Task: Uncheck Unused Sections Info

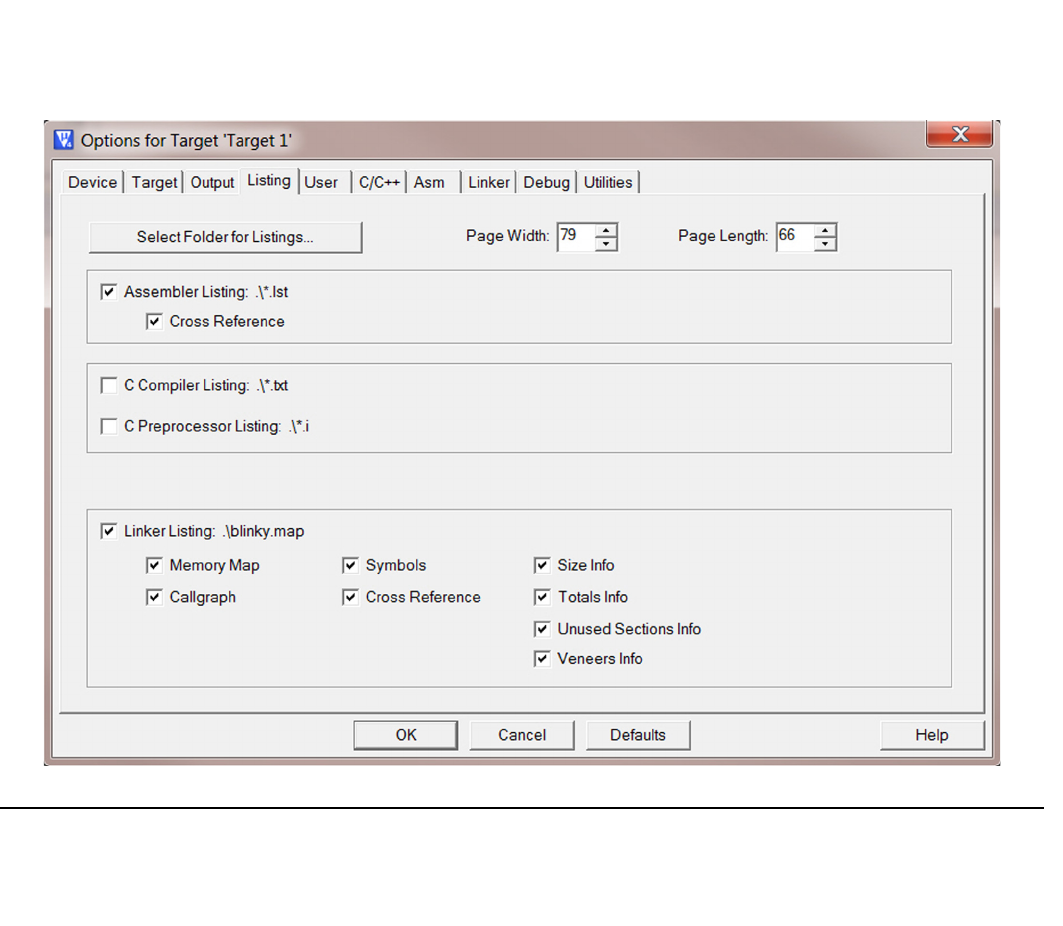Action: click(x=542, y=629)
